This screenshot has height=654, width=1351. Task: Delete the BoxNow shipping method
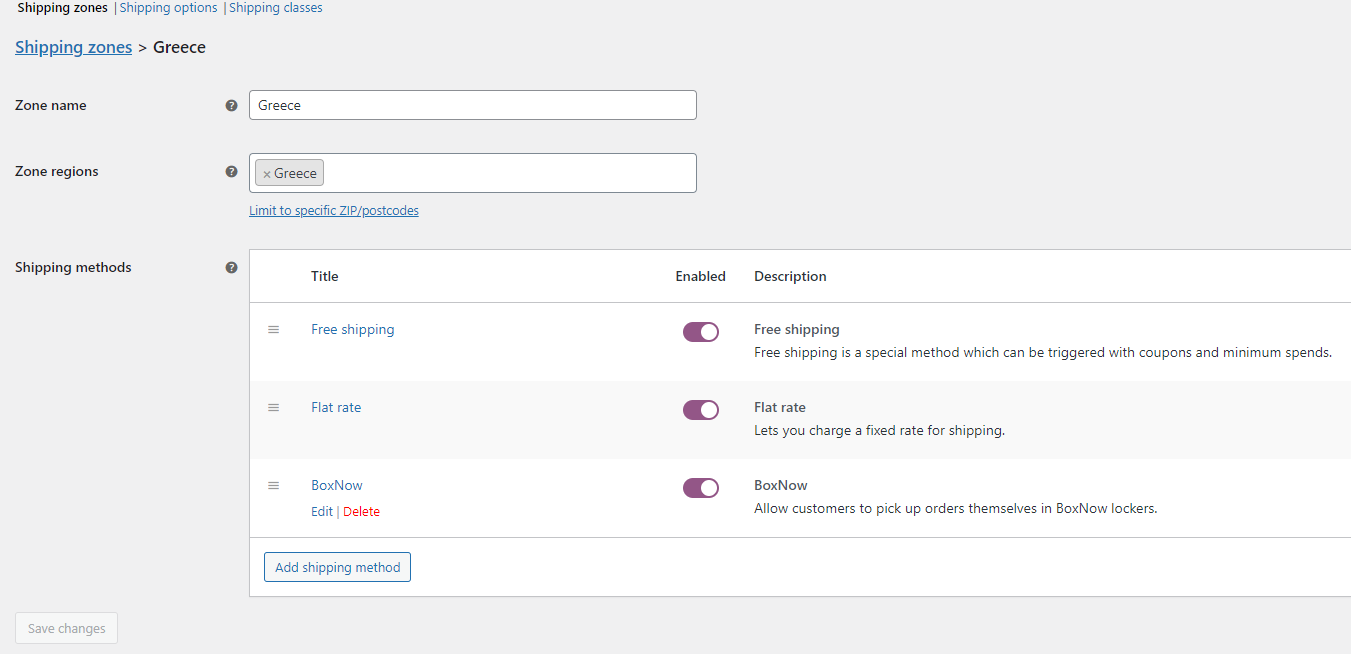[361, 511]
